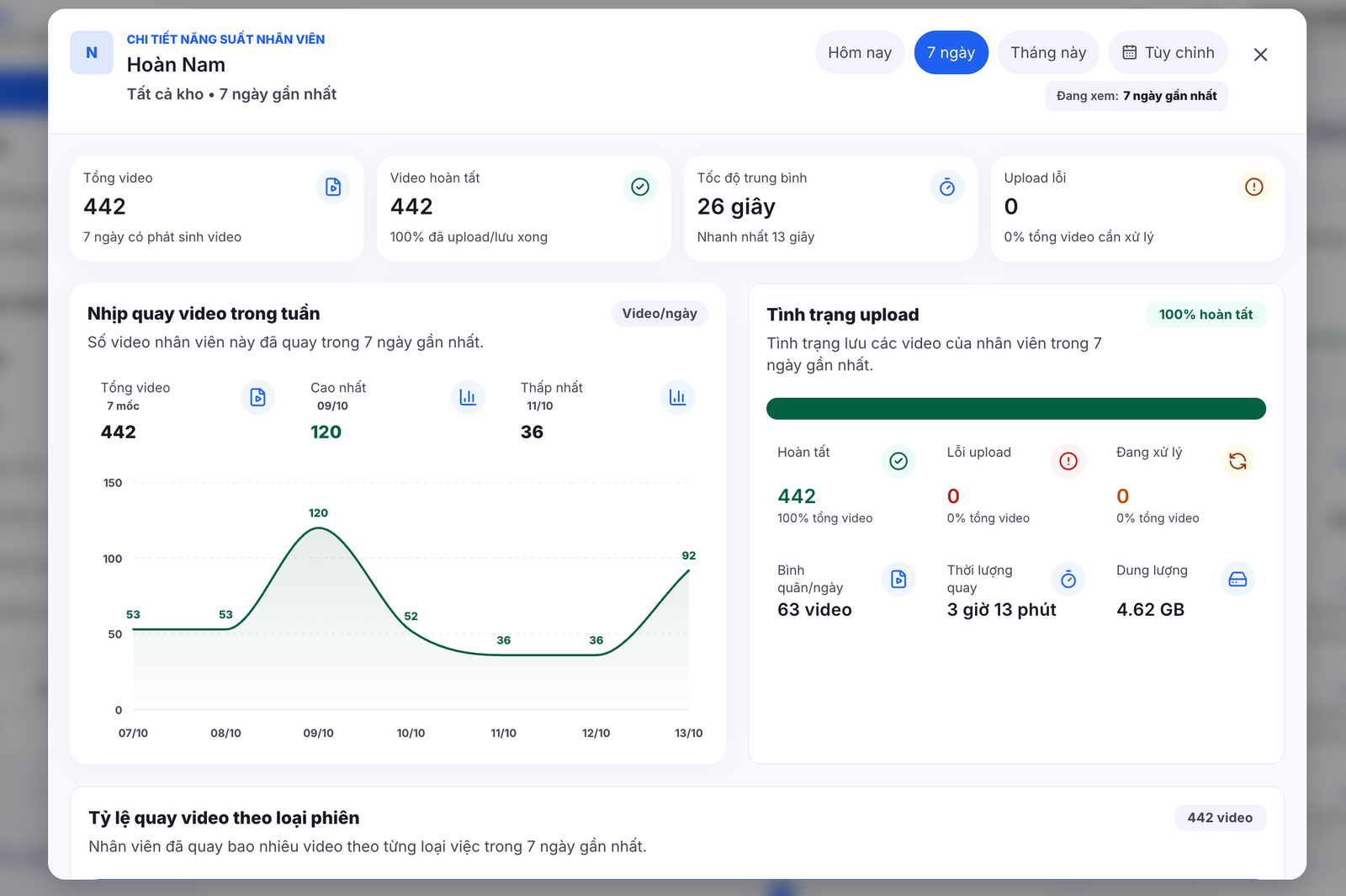
Task: Select the 7 ngày period
Action: (951, 52)
